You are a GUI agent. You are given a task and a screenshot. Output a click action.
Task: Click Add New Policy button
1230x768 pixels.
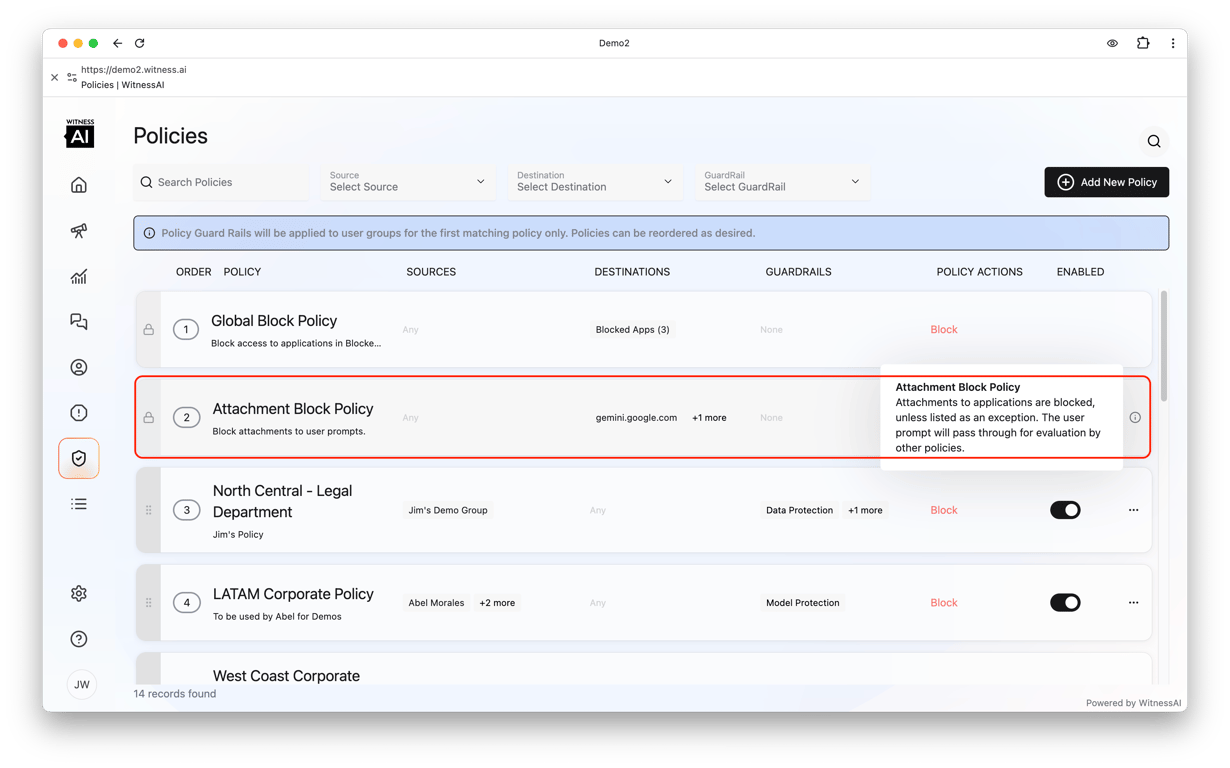click(1106, 182)
